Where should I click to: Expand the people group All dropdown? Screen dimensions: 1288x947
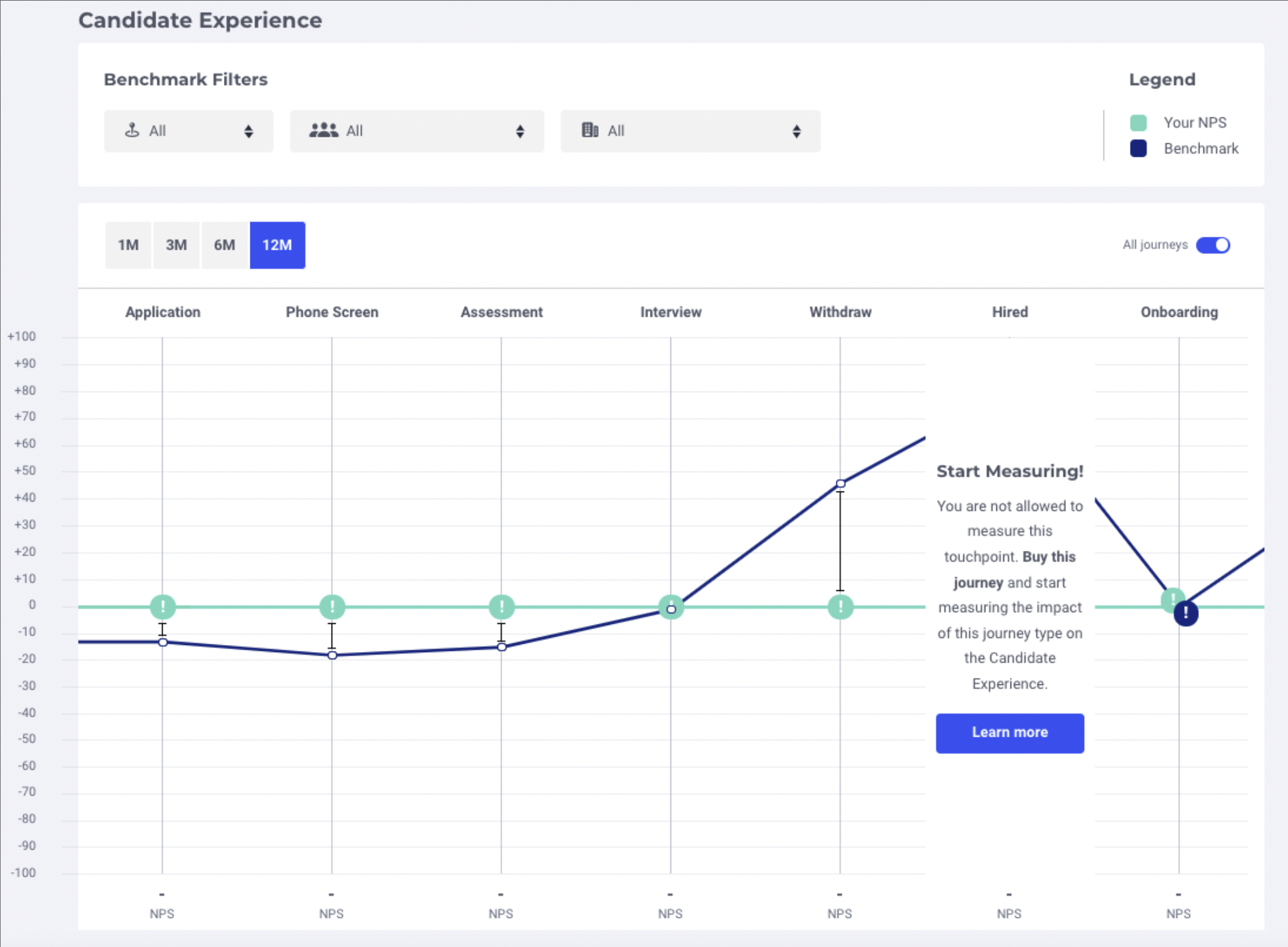pyautogui.click(x=417, y=131)
